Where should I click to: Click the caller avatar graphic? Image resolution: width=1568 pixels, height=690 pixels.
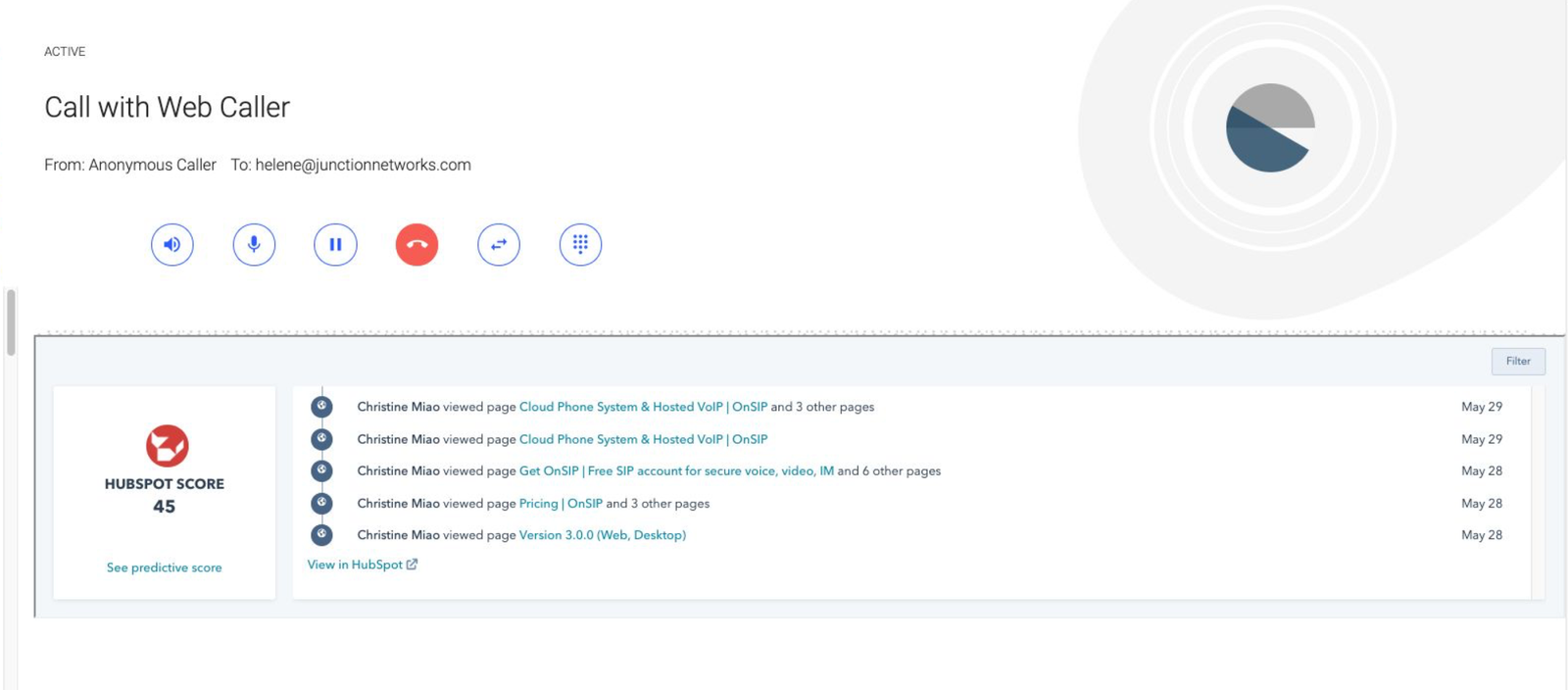pos(1270,128)
